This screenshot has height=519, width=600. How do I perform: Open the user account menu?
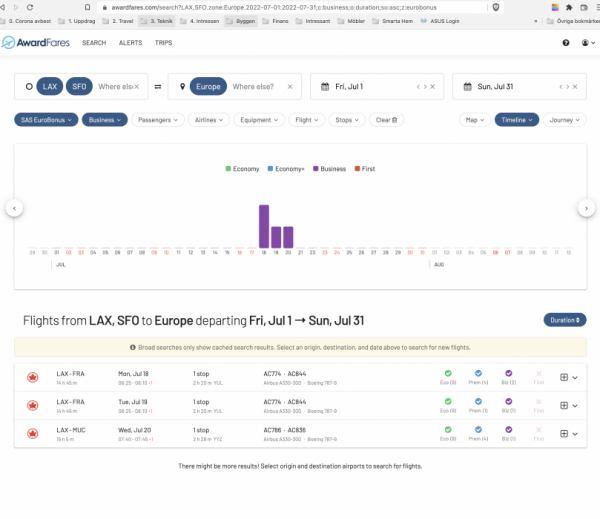[x=585, y=43]
